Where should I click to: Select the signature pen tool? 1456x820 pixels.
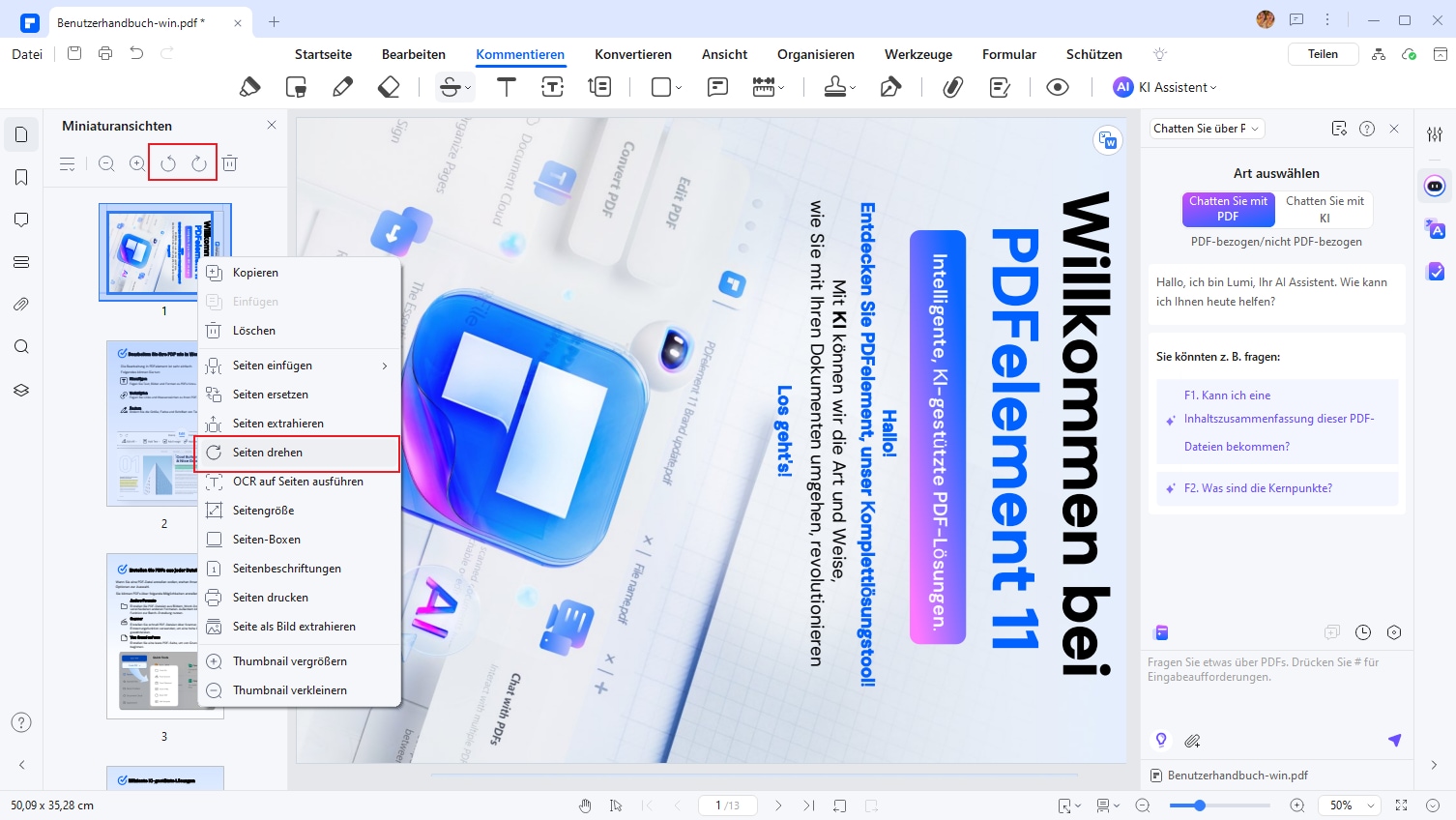click(x=890, y=87)
